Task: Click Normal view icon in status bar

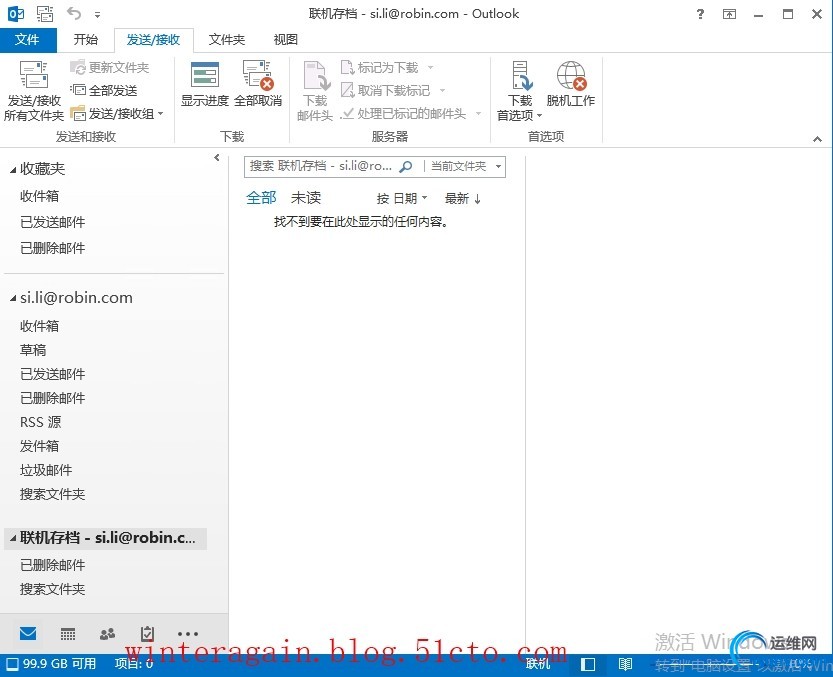Action: click(x=588, y=664)
